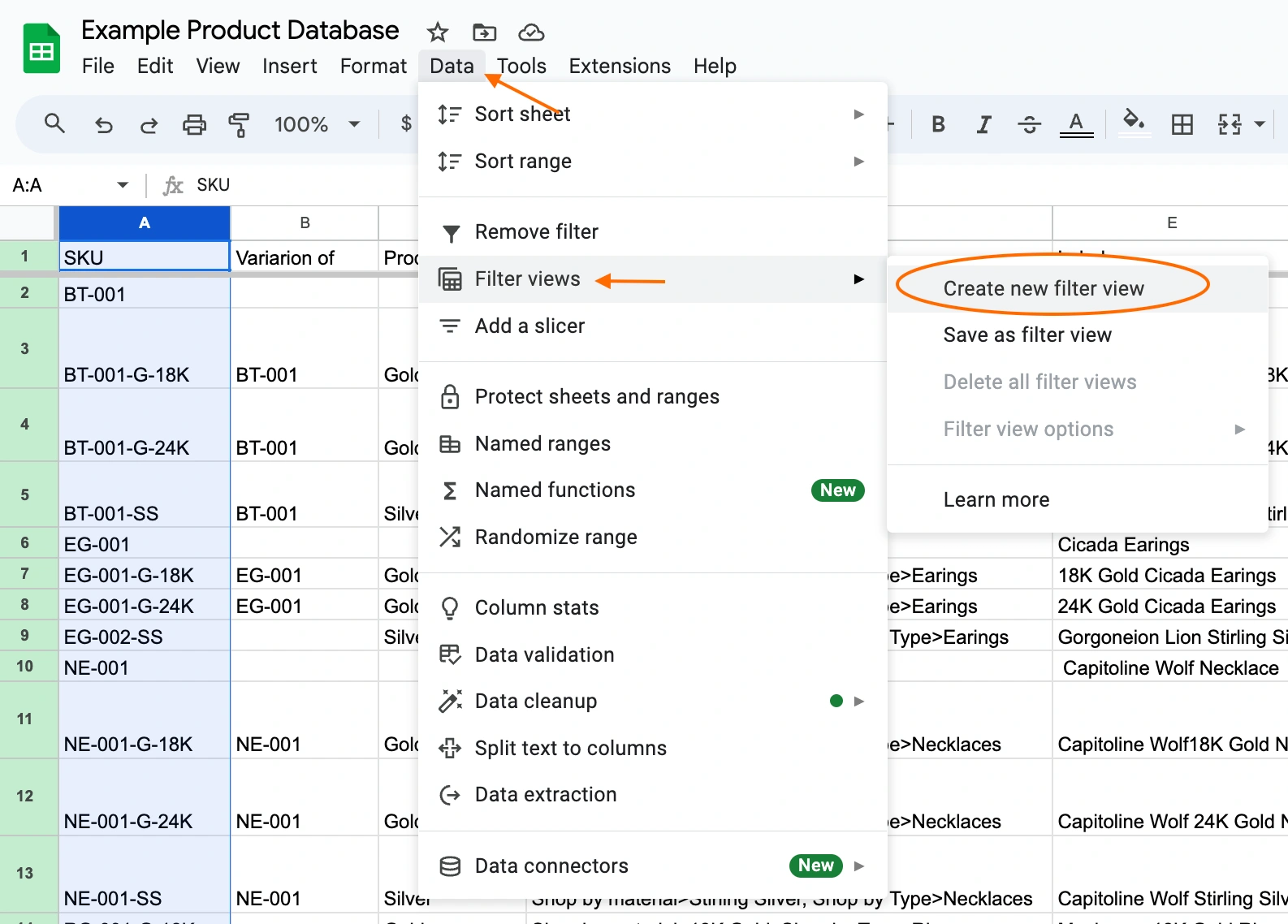Open the Insert menu

tap(289, 66)
